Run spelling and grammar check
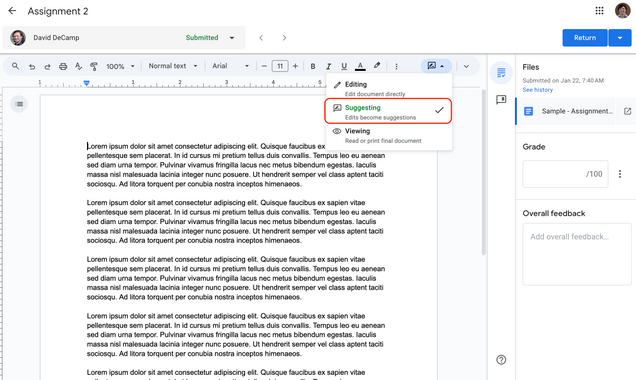This screenshot has height=380, width=636. pyautogui.click(x=78, y=66)
